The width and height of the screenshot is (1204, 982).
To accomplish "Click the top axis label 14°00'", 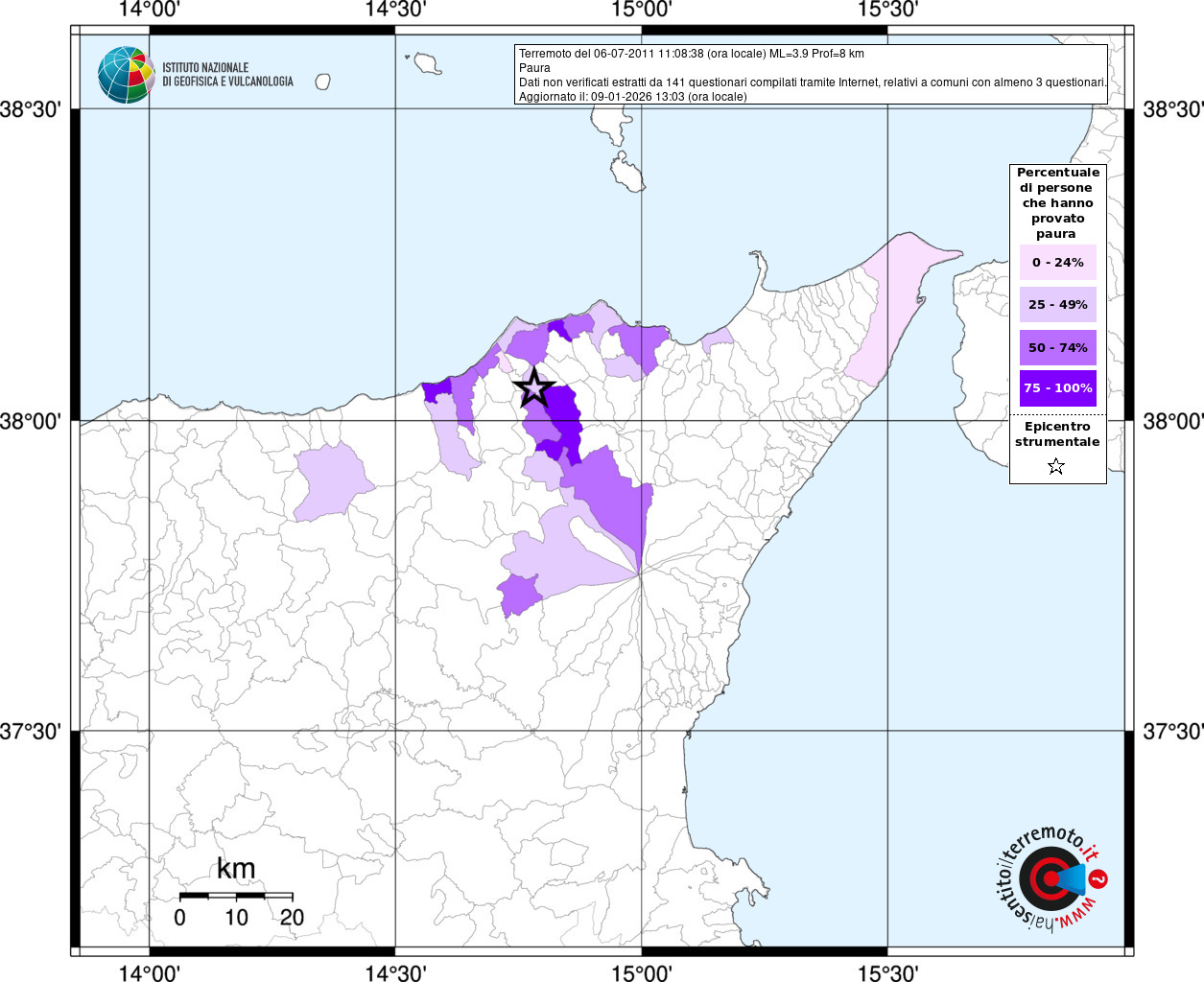I will pos(151,10).
